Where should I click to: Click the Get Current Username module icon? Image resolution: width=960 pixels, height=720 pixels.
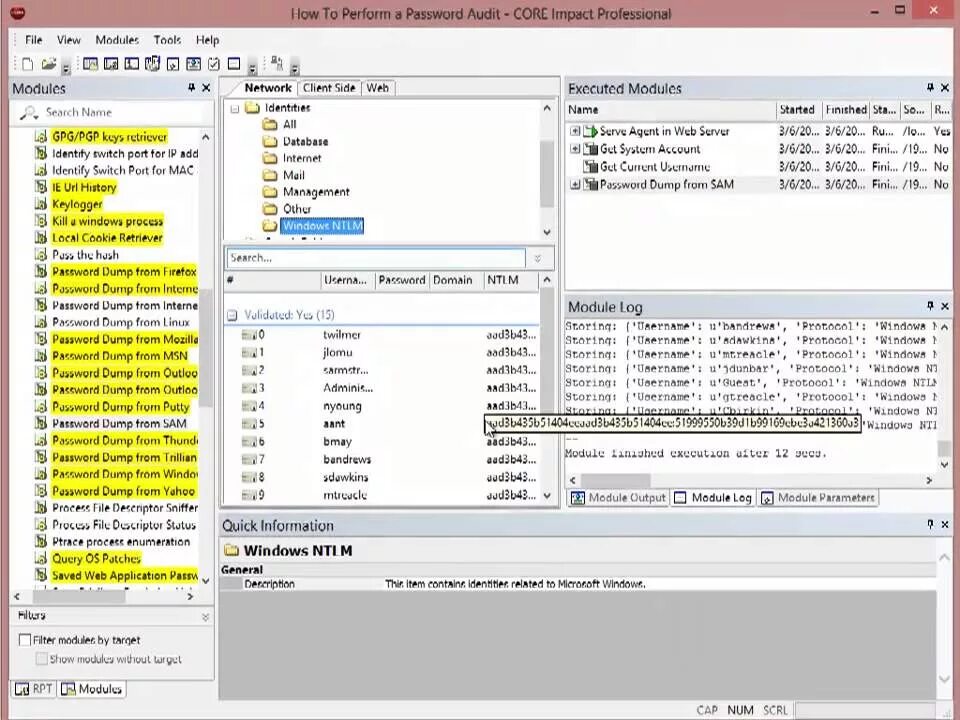tap(590, 167)
